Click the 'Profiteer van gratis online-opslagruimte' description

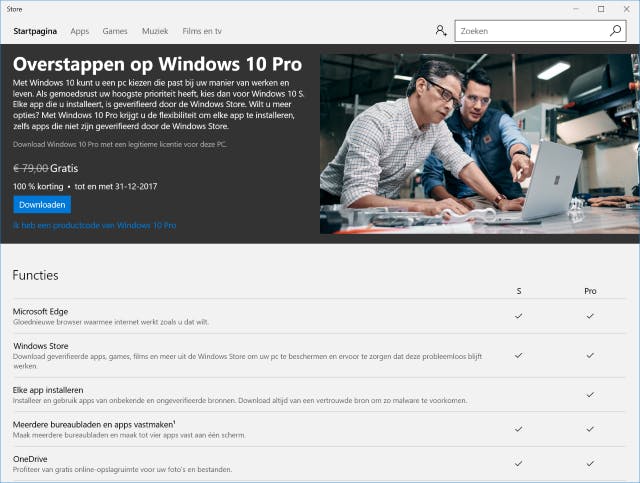122,470
